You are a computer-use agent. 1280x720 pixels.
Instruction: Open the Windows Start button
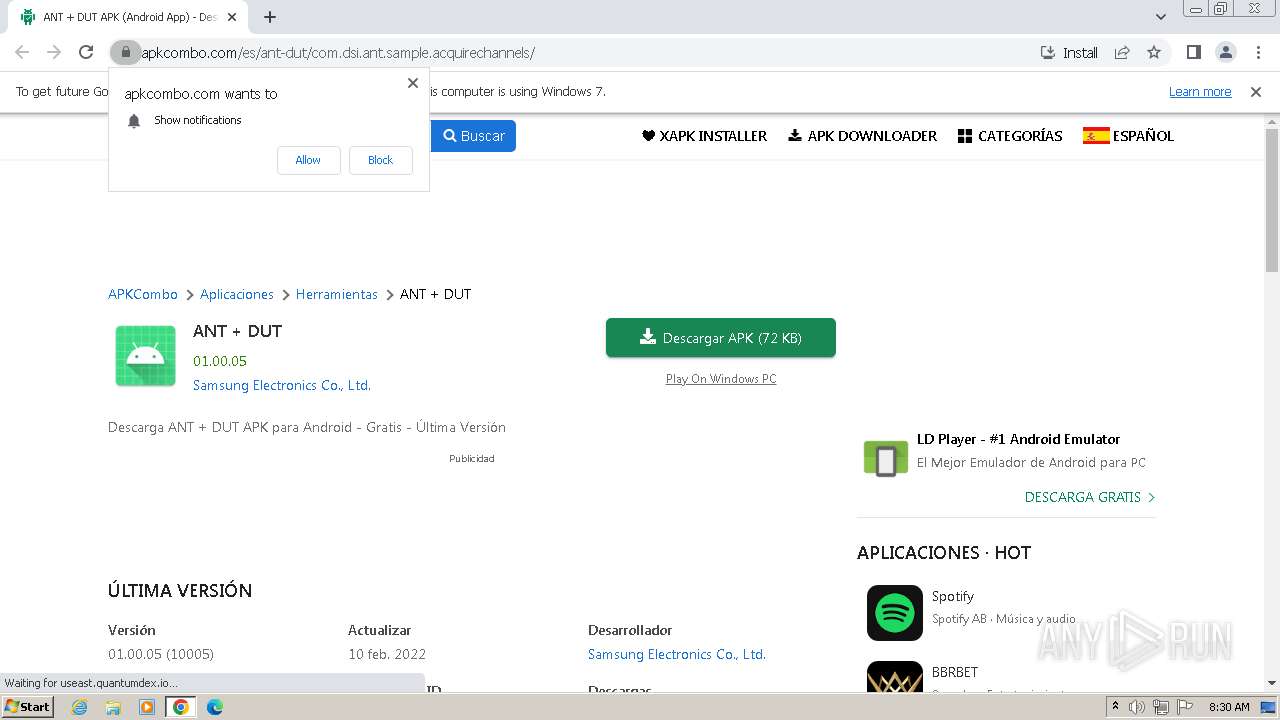click(x=28, y=707)
